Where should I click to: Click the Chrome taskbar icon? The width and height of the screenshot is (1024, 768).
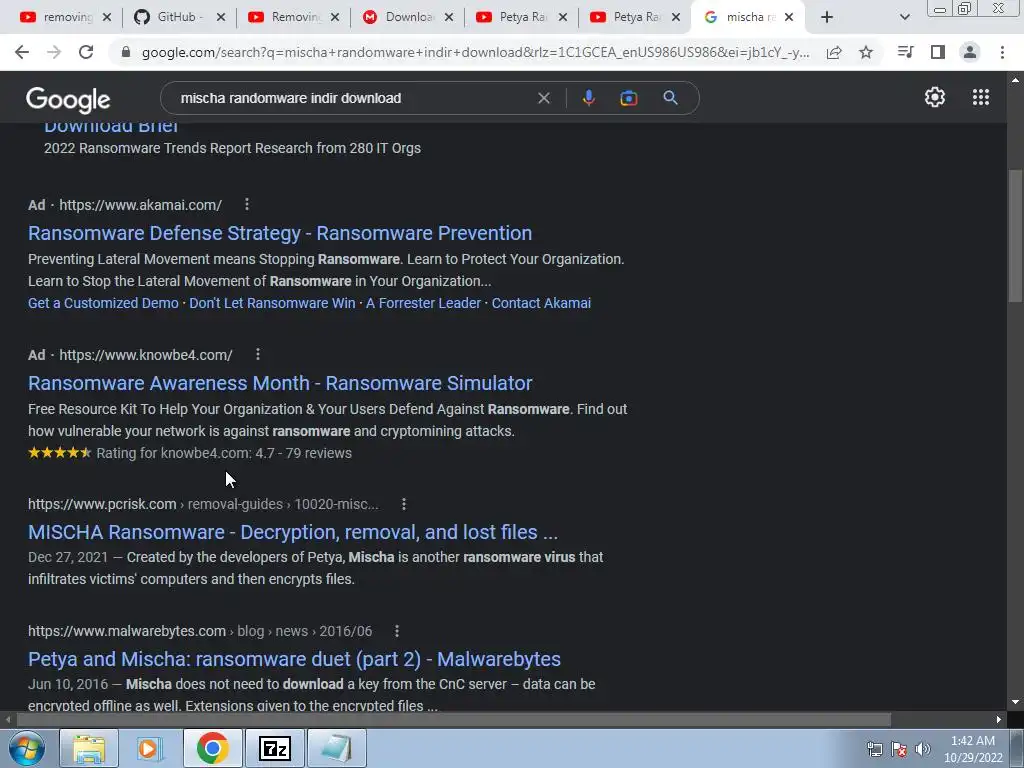[212, 748]
